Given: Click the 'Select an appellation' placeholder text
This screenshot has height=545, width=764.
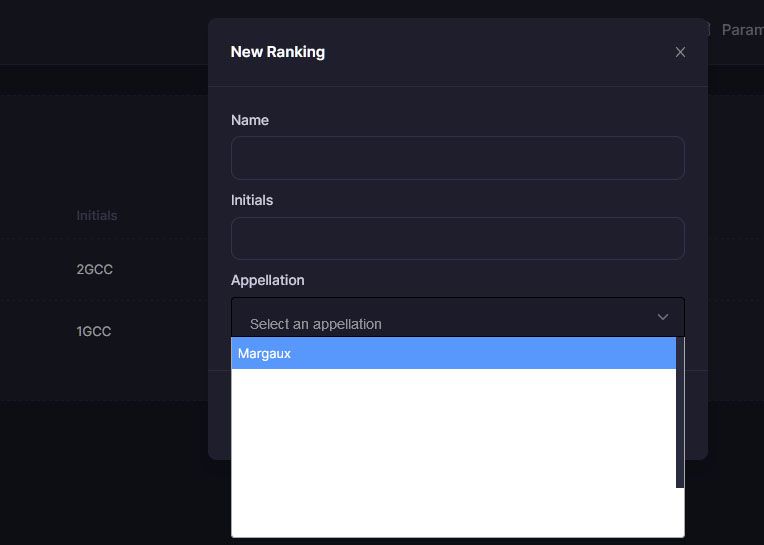Looking at the screenshot, I should (x=315, y=324).
